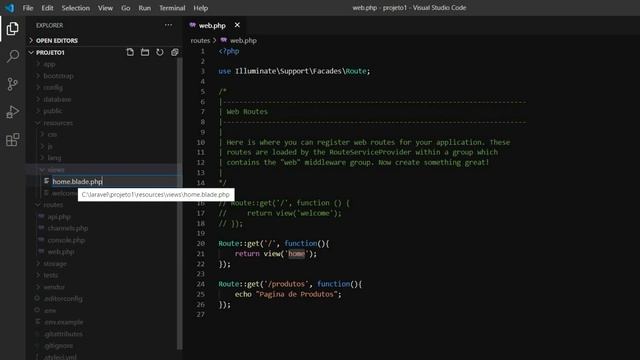Click the routes breadcrumb segment
Image resolution: width=640 pixels, height=360 pixels.
(x=200, y=40)
